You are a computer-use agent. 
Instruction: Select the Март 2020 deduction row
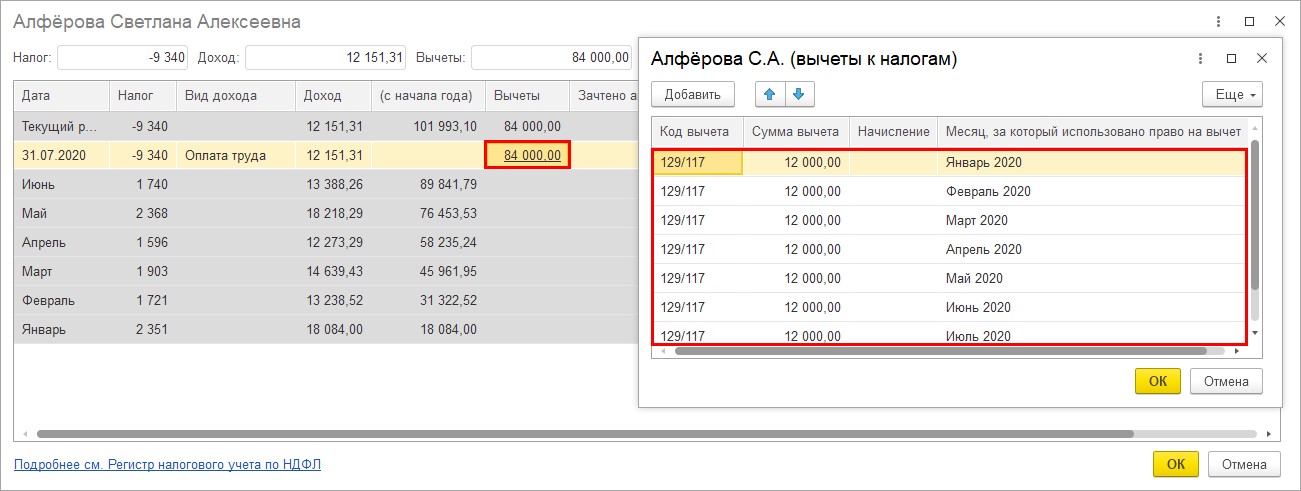[x=950, y=220]
